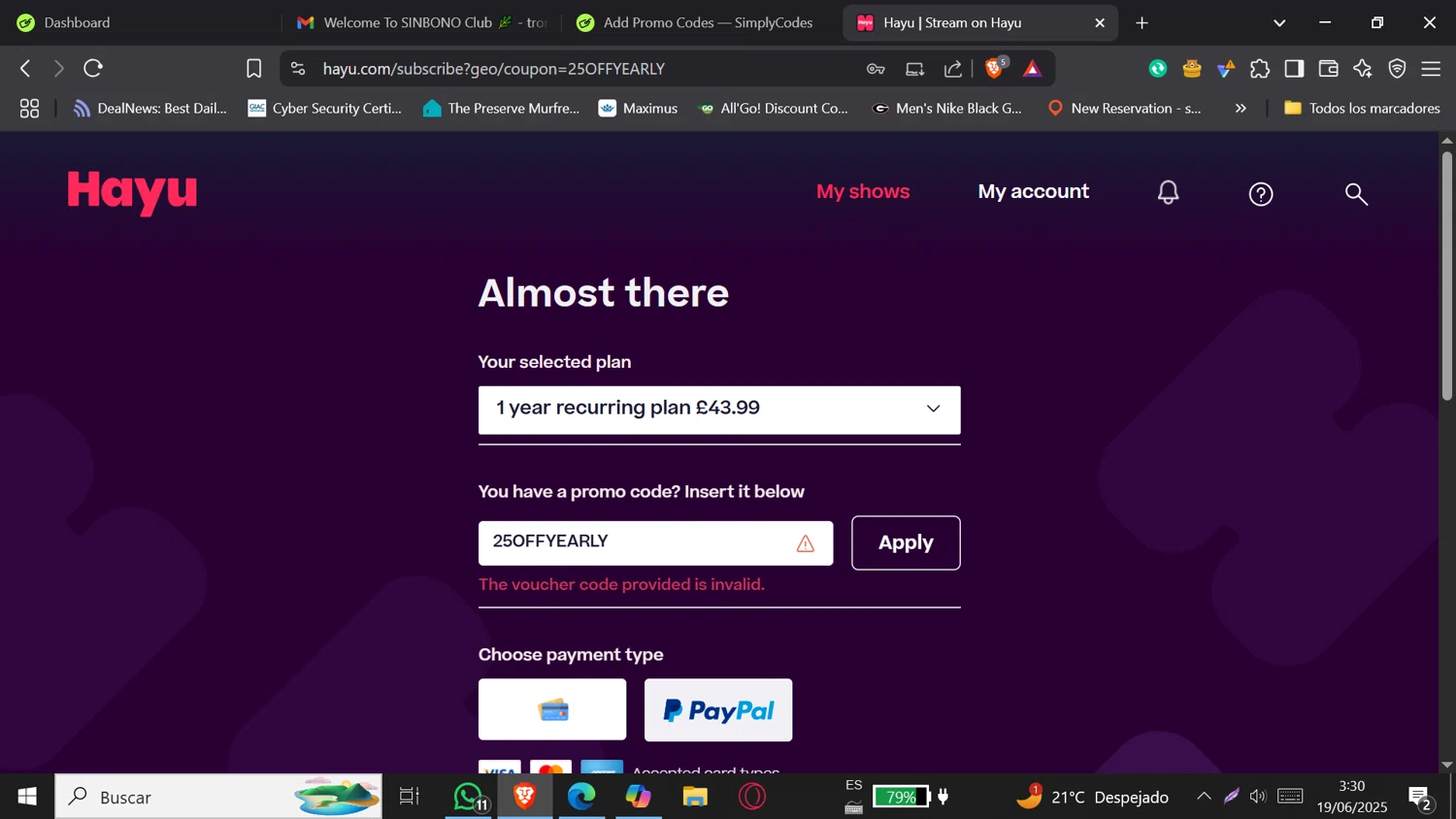This screenshot has width=1456, height=819.
Task: Toggle the browser sidebar panel
Action: pos(1294,68)
